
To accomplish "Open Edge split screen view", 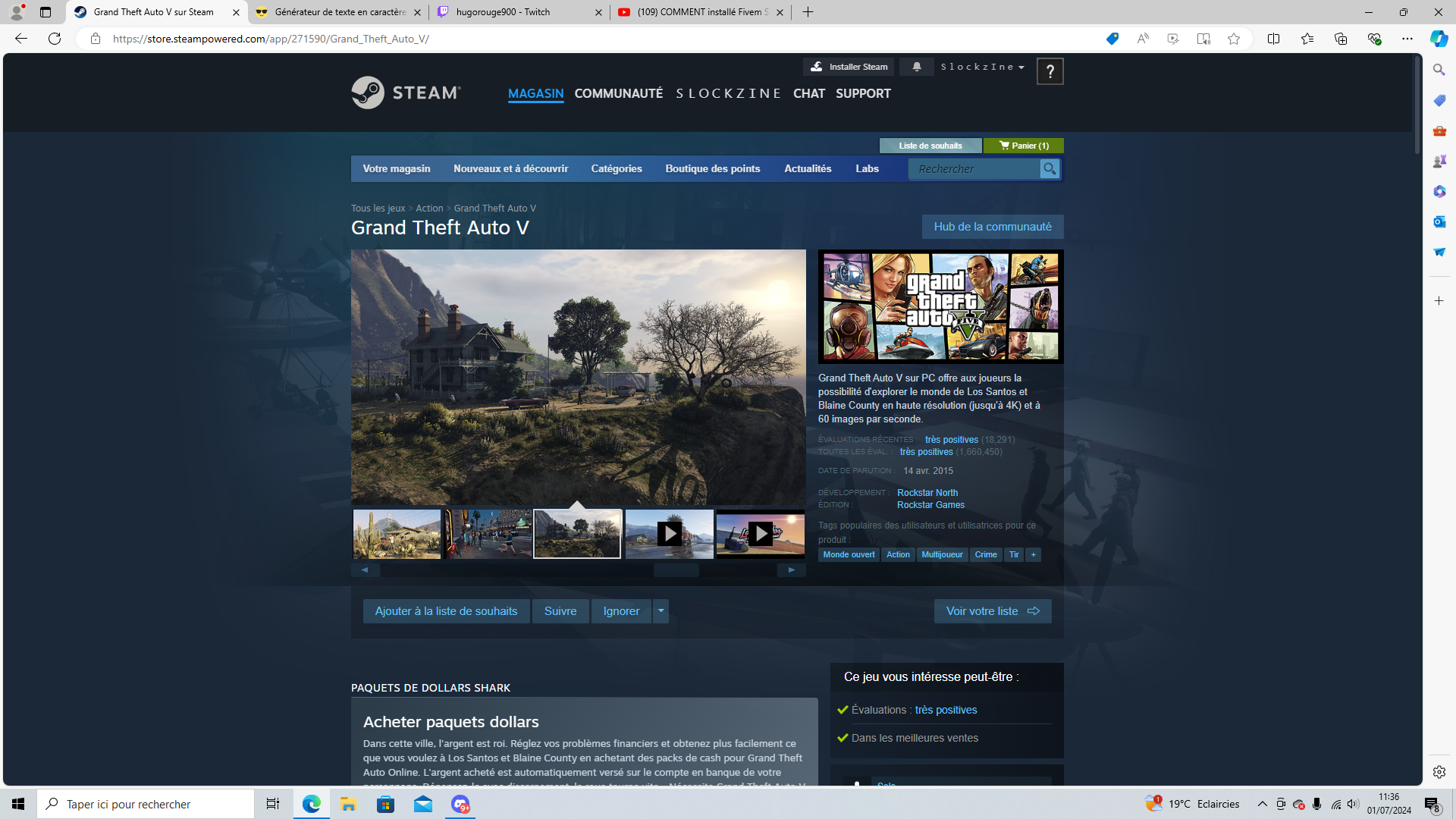I will point(1273,39).
